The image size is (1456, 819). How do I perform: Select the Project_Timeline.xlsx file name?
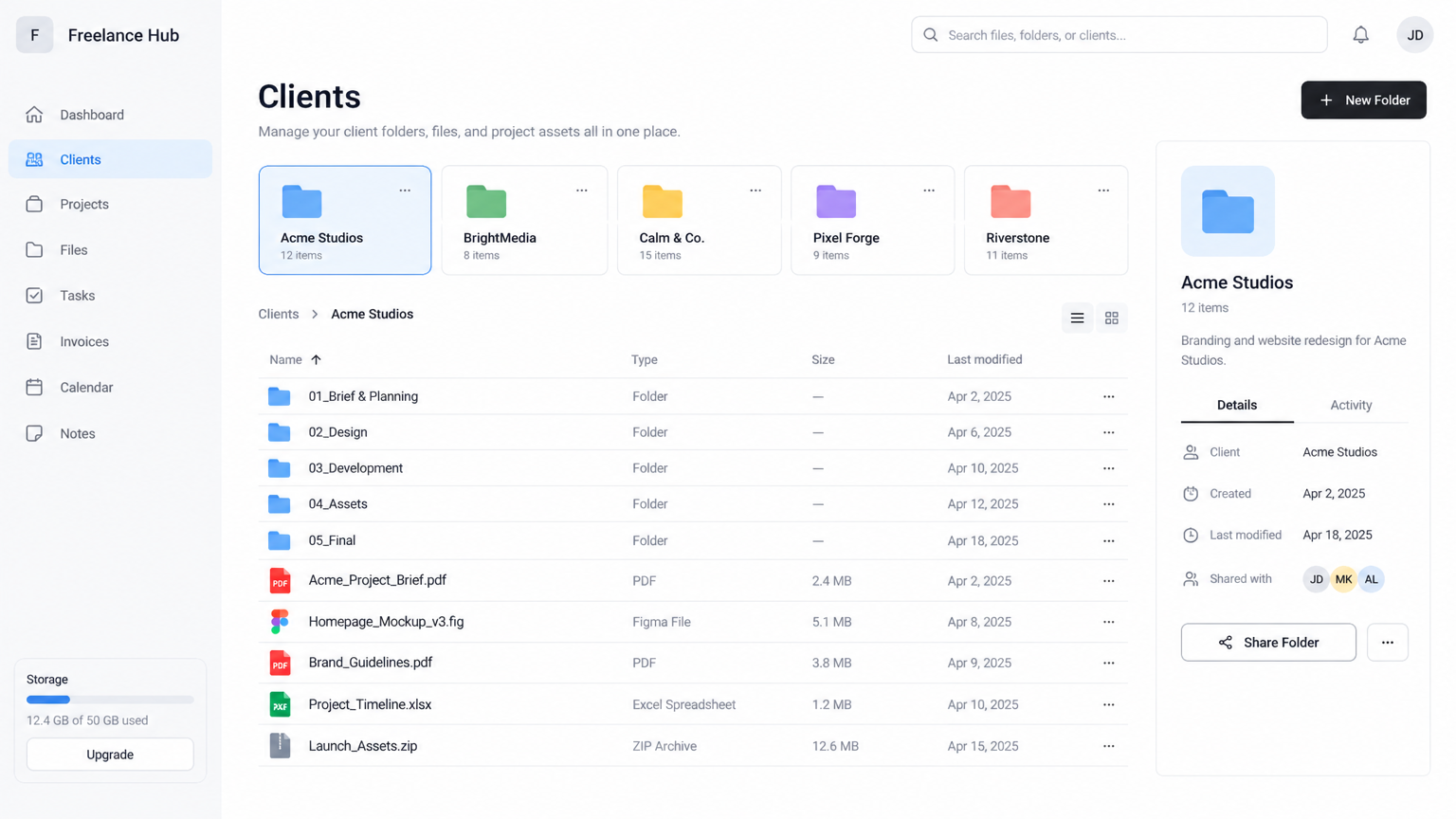tap(370, 704)
